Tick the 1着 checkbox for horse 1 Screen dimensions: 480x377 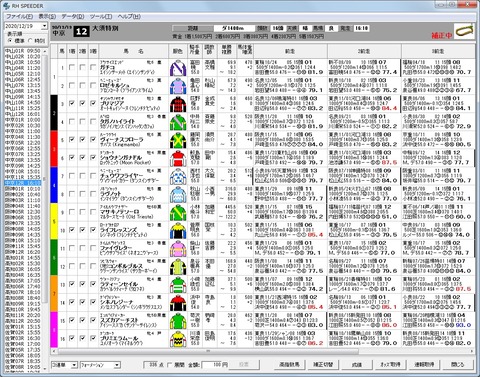[x=72, y=68]
